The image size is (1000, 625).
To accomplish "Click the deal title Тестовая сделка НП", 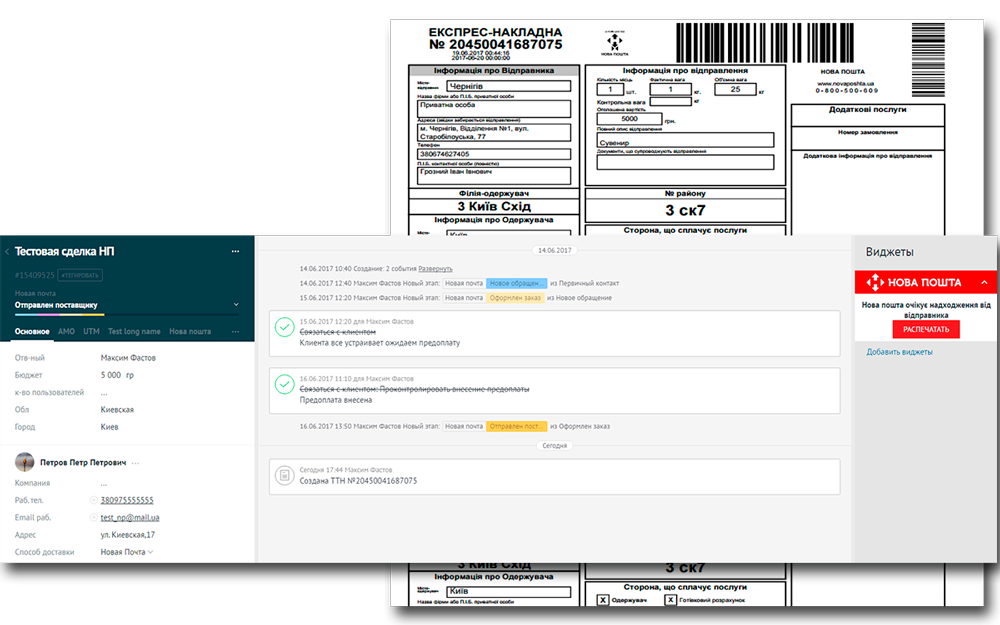I will (64, 251).
